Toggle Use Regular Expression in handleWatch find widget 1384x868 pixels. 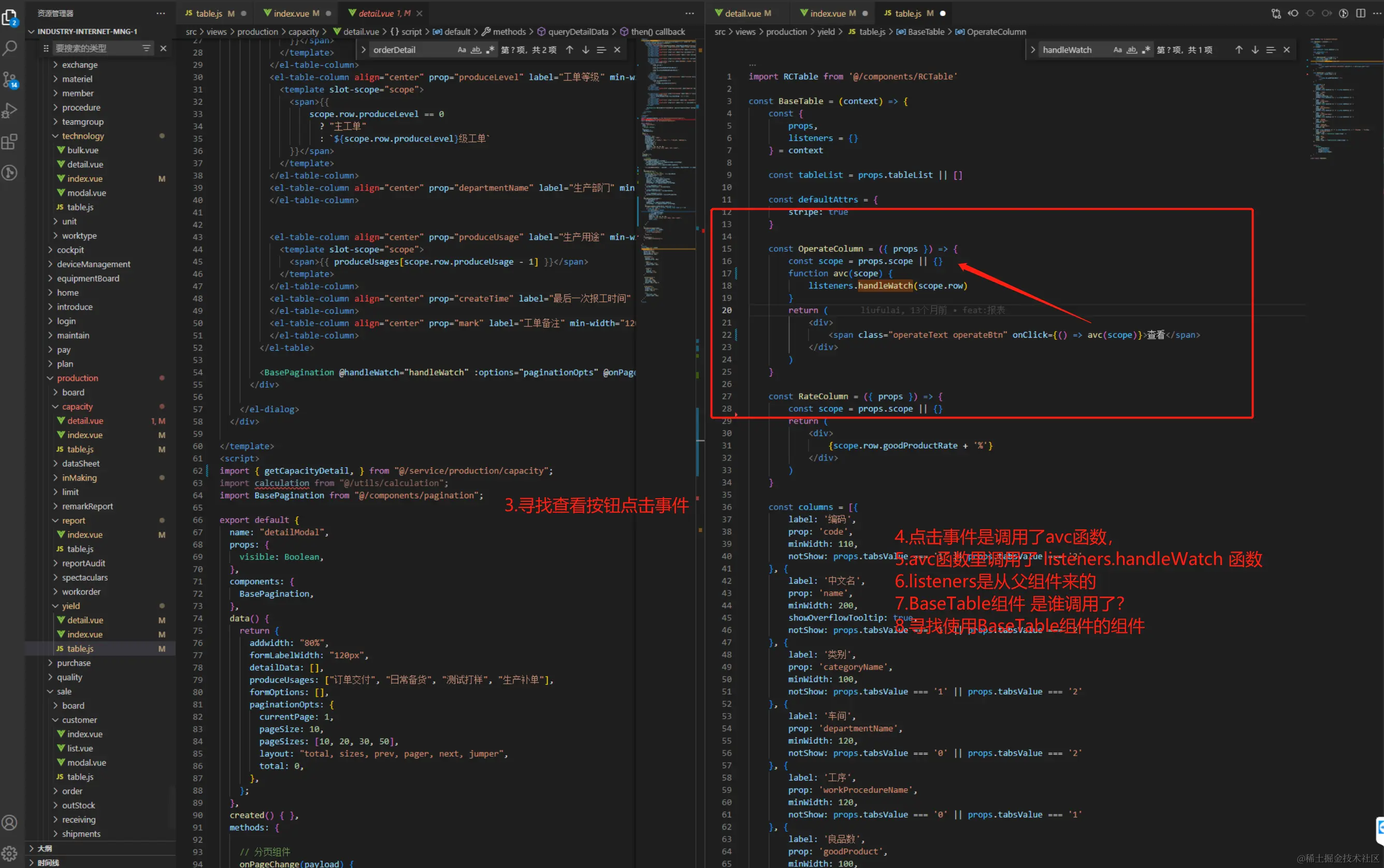[x=1146, y=50]
